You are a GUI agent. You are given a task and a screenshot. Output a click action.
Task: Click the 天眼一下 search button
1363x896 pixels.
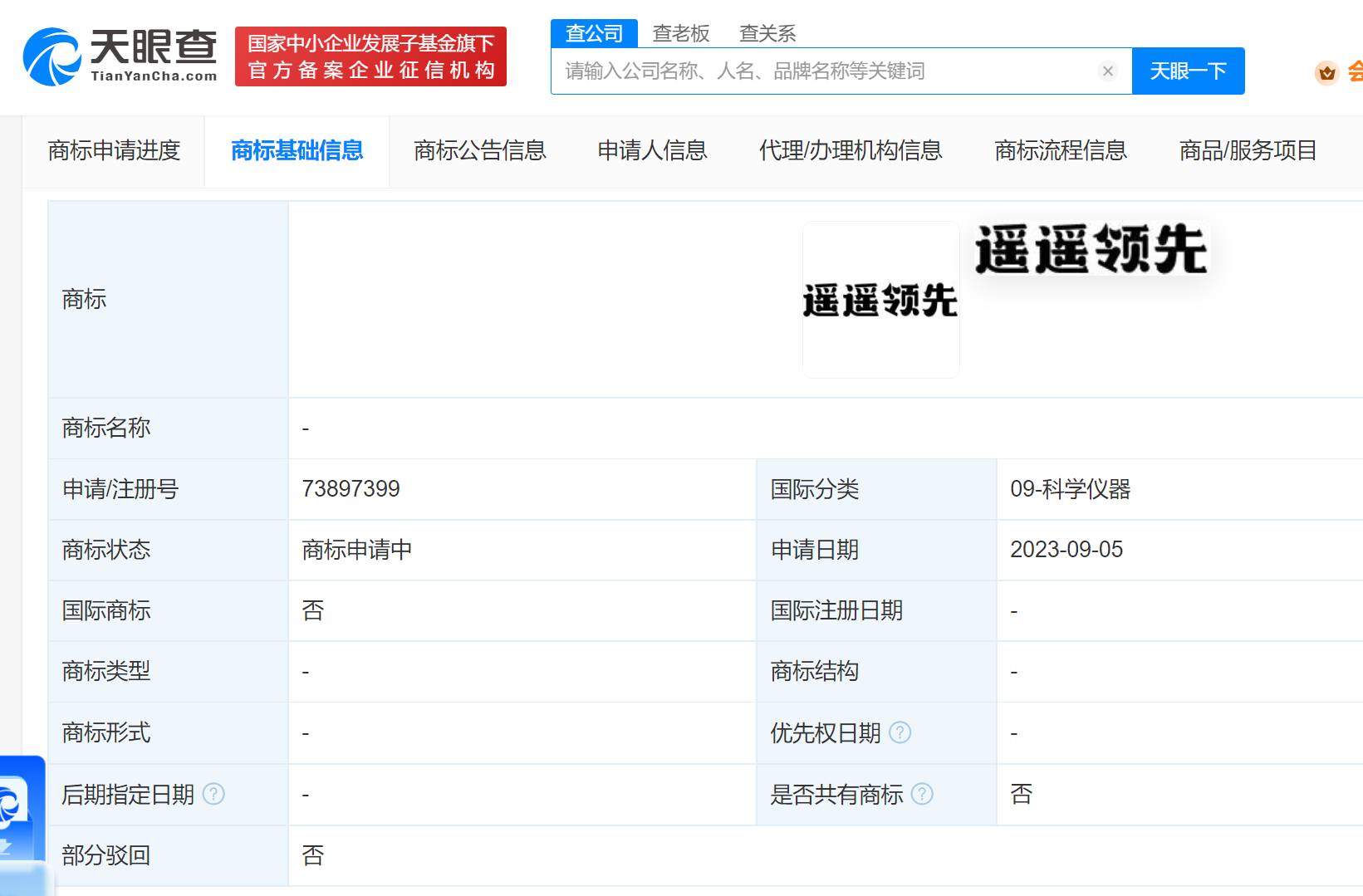click(1188, 71)
